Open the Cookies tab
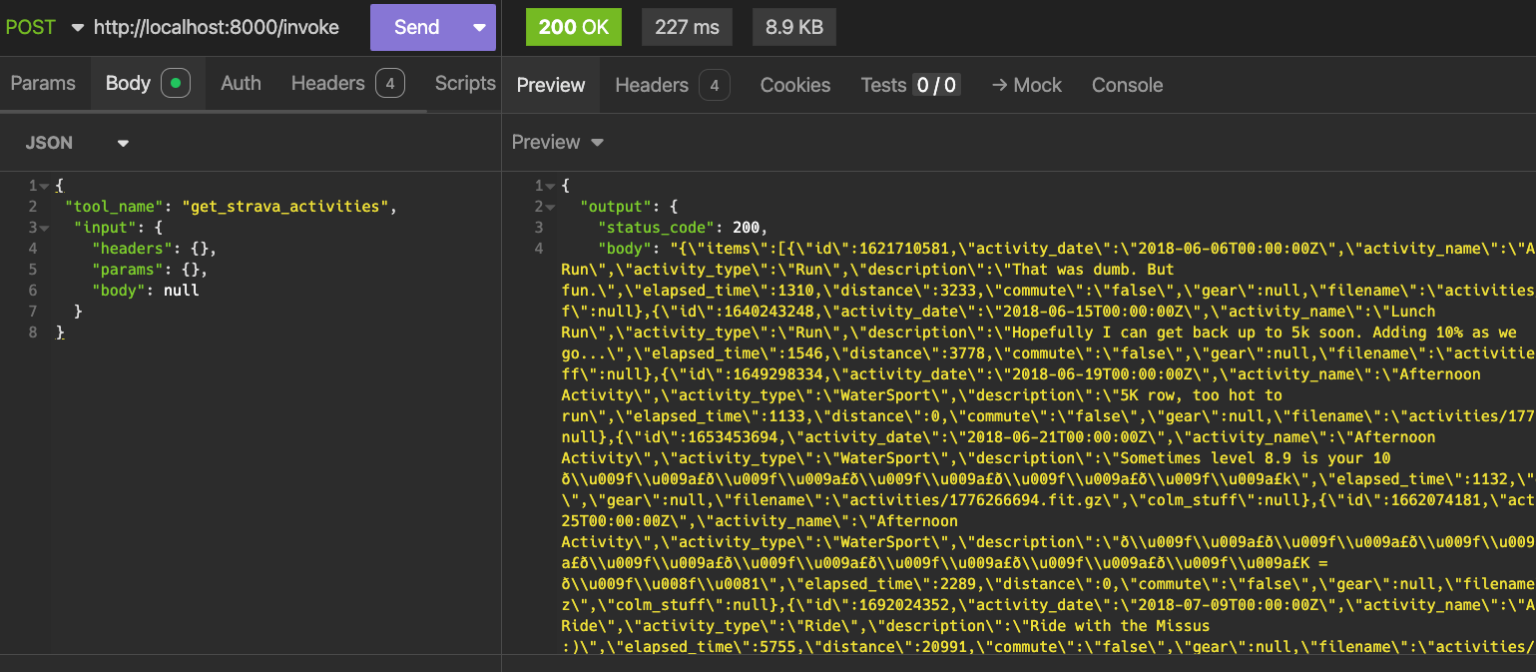1536x672 pixels. 794,85
